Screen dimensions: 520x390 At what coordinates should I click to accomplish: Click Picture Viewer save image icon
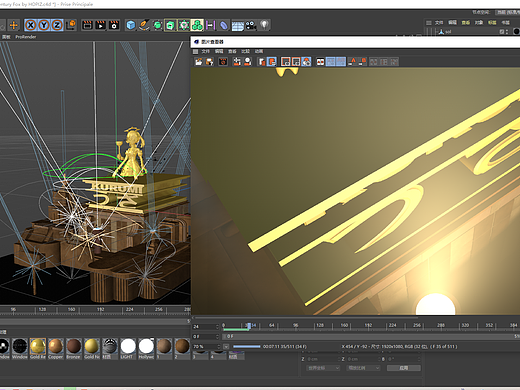click(x=210, y=62)
